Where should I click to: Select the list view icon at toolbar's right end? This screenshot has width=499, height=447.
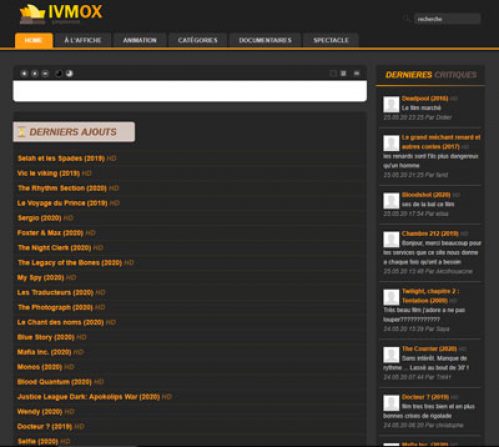click(356, 73)
